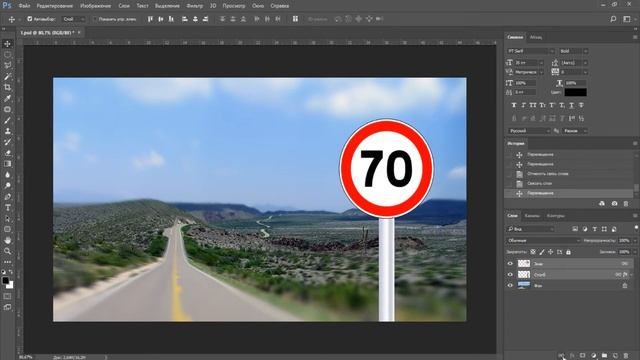
Task: Open the Изображение menu
Action: coord(95,6)
